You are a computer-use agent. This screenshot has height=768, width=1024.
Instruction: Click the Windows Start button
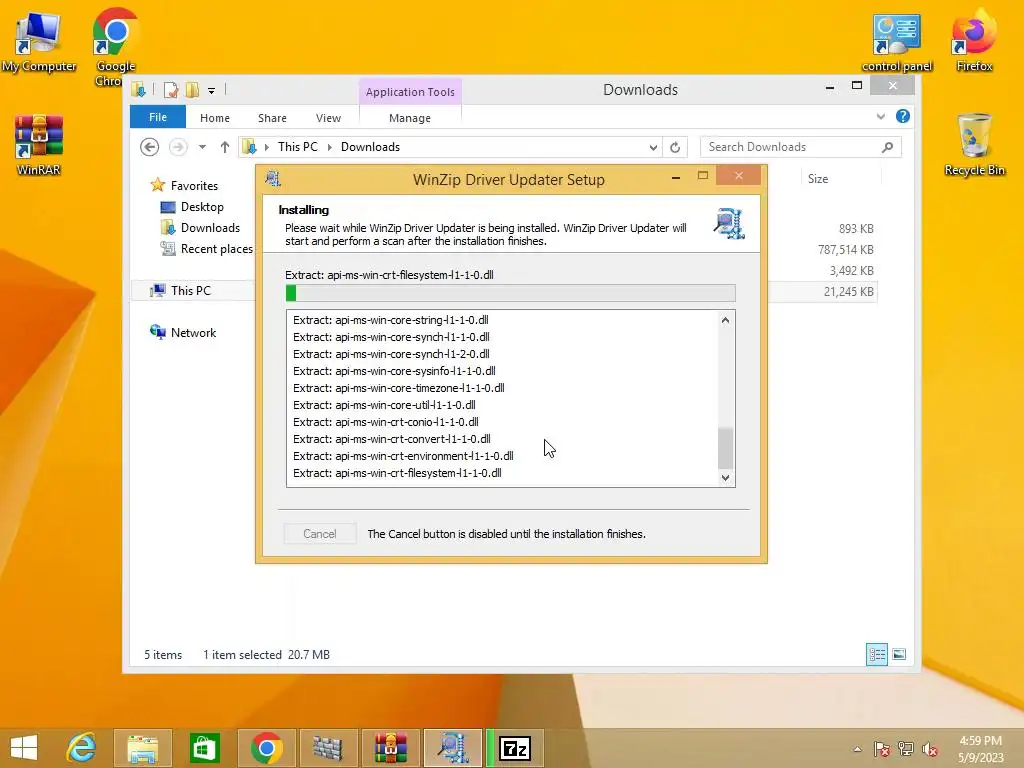coord(24,748)
